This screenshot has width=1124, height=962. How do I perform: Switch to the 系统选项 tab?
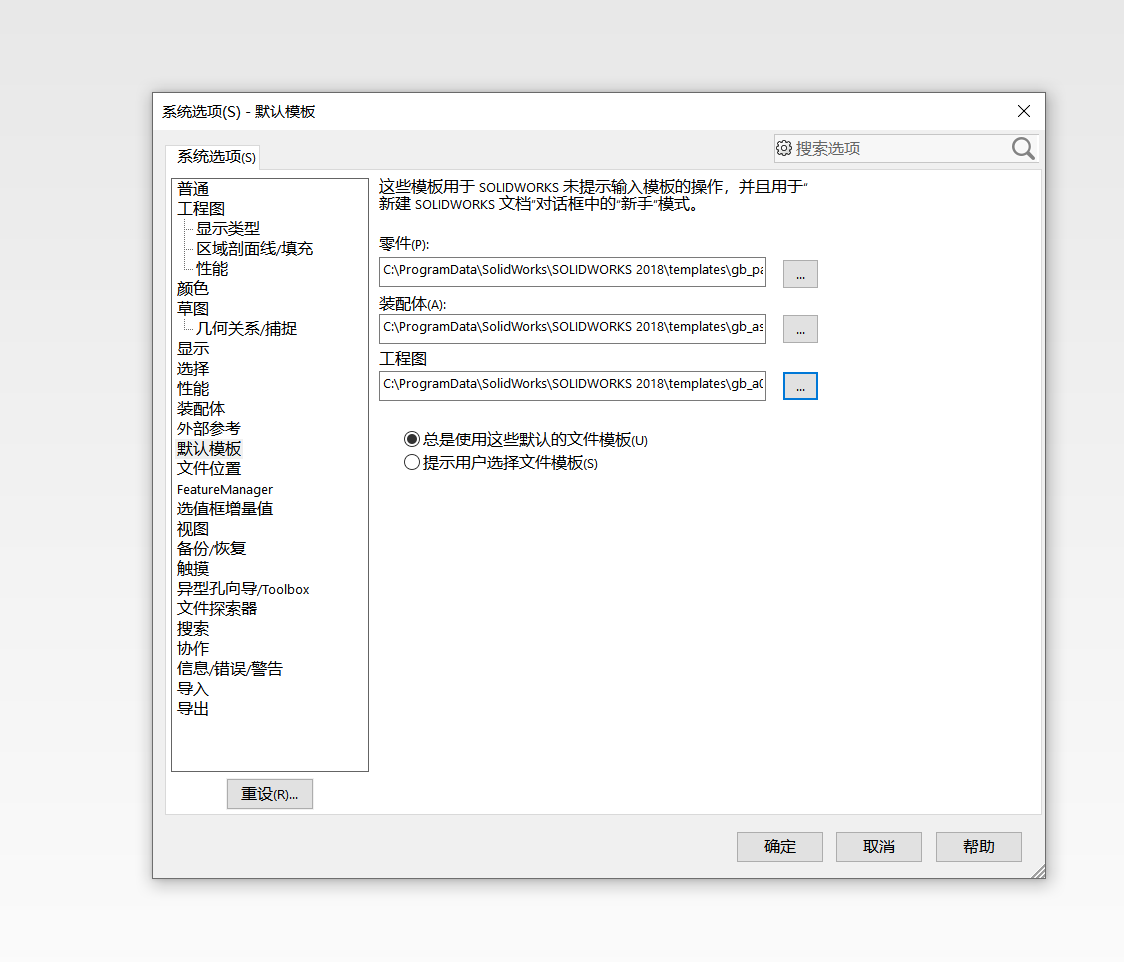tap(216, 157)
